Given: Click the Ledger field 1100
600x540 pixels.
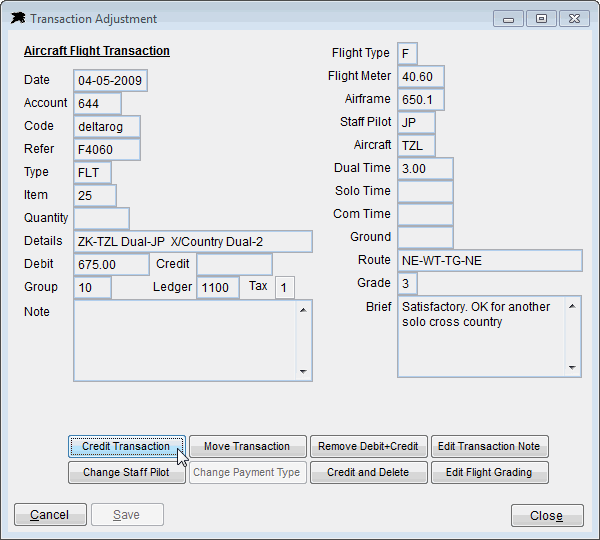Looking at the screenshot, I should click(218, 287).
